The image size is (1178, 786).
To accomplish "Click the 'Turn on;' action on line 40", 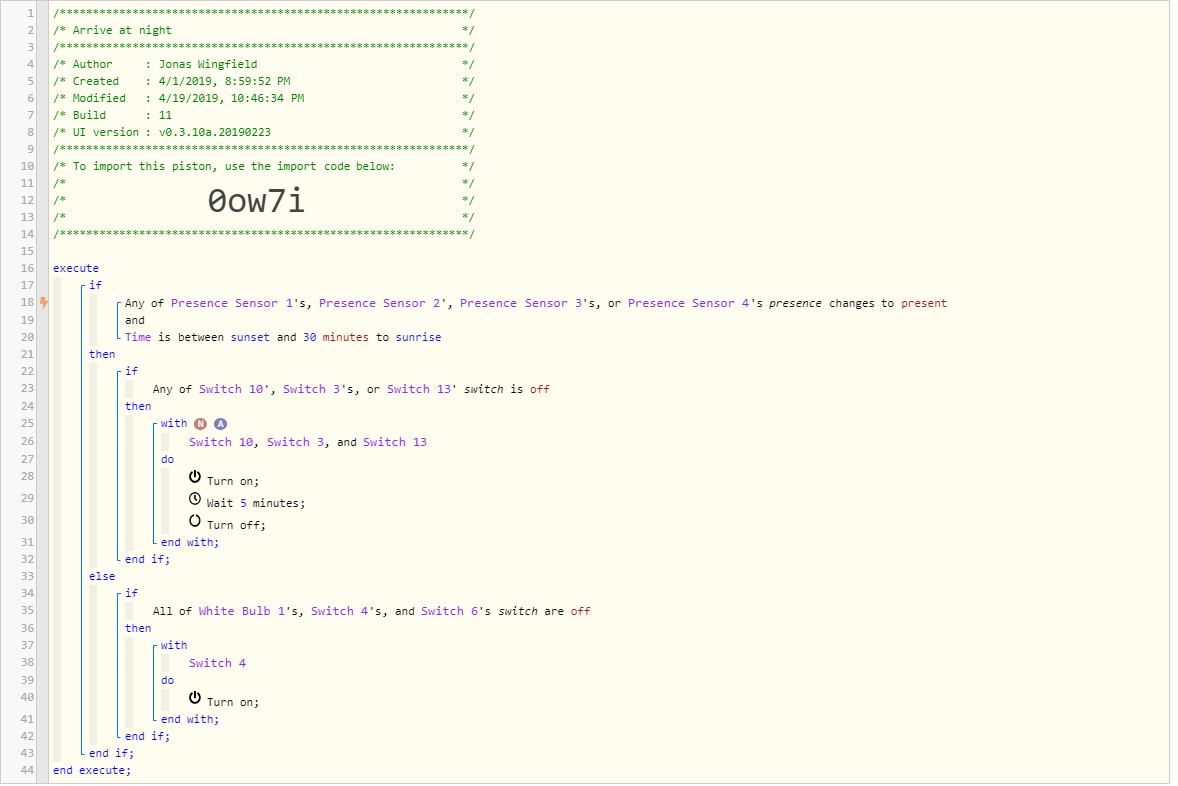I will click(x=233, y=703).
